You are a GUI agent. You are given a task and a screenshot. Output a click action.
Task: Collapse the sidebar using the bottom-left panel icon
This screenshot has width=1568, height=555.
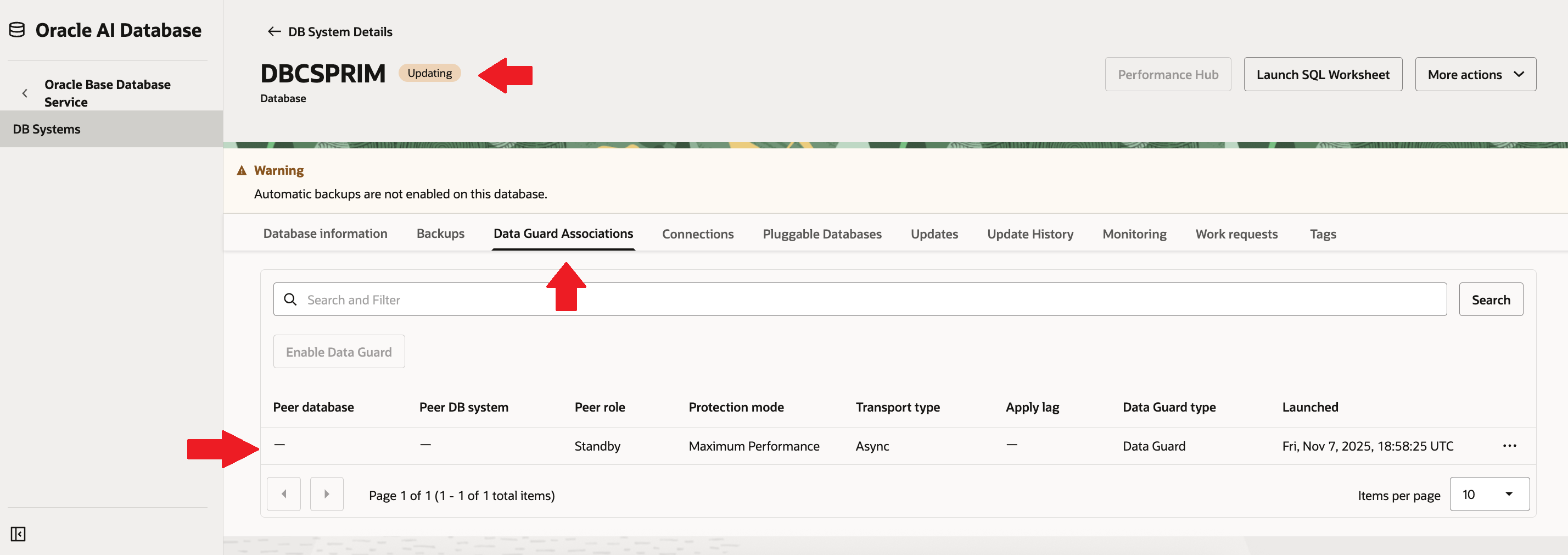click(x=18, y=534)
